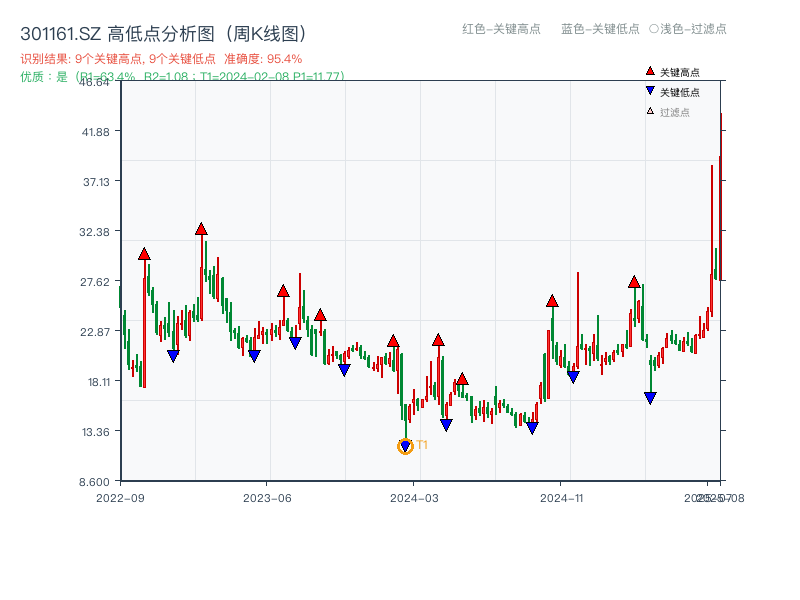800x600 pixels.
Task: Select the red triangle above the October 2022 peak
Action: [x=144, y=255]
